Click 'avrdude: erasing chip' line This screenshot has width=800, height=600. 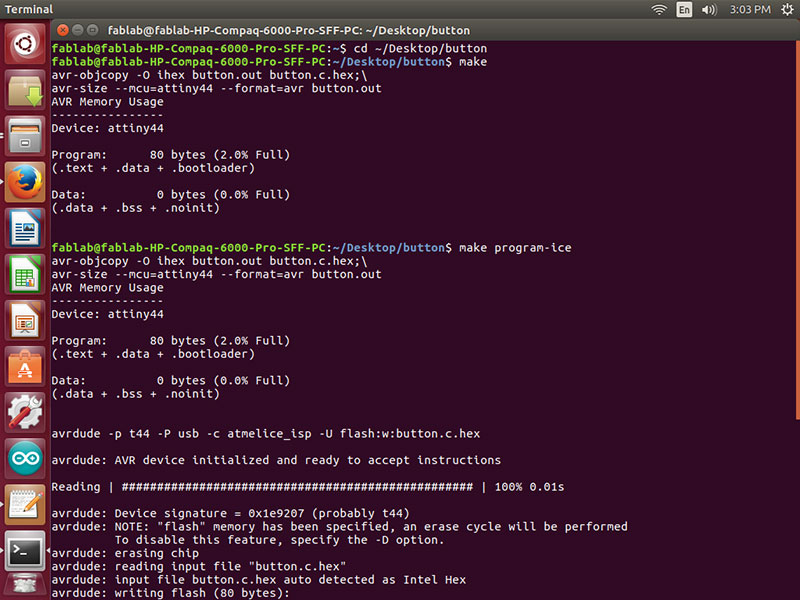pyautogui.click(x=125, y=553)
